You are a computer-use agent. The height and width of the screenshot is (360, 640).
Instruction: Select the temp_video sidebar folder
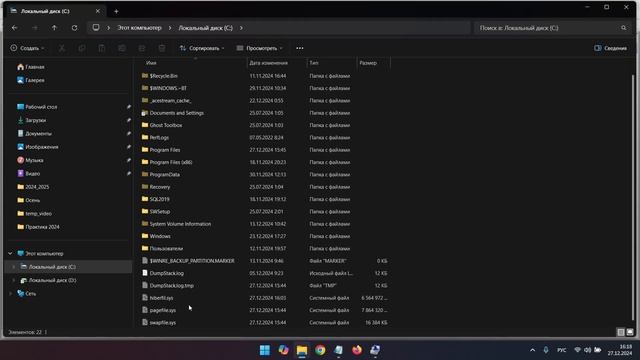click(x=34, y=213)
